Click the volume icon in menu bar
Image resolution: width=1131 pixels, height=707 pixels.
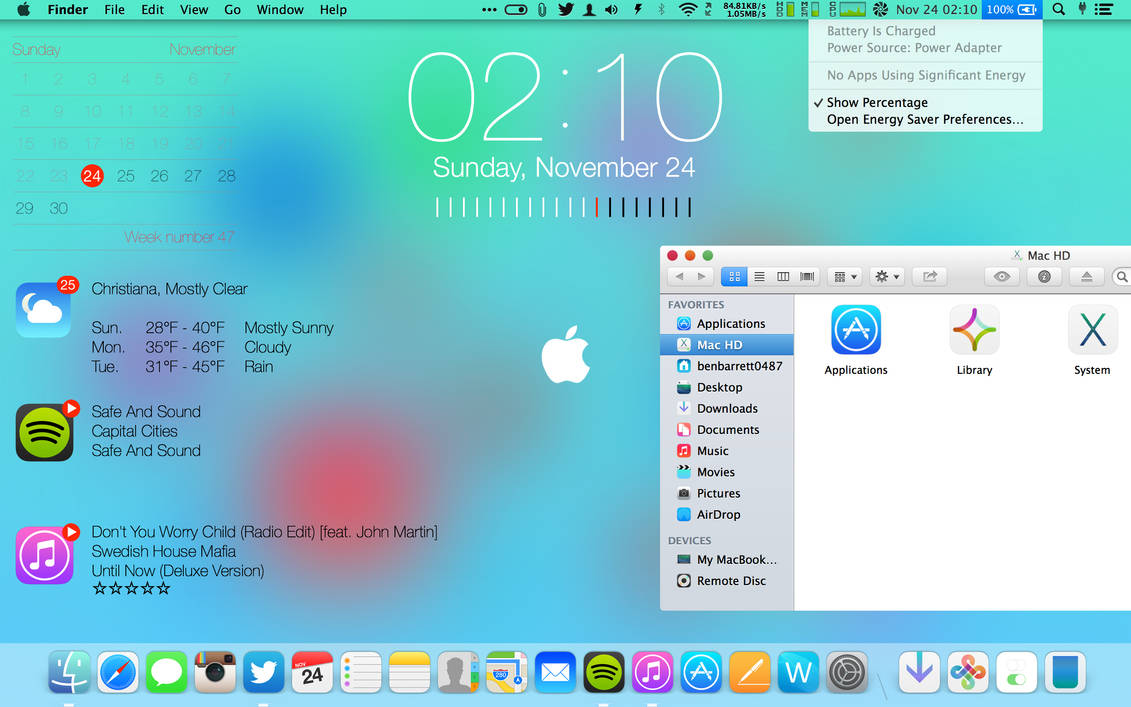[612, 9]
